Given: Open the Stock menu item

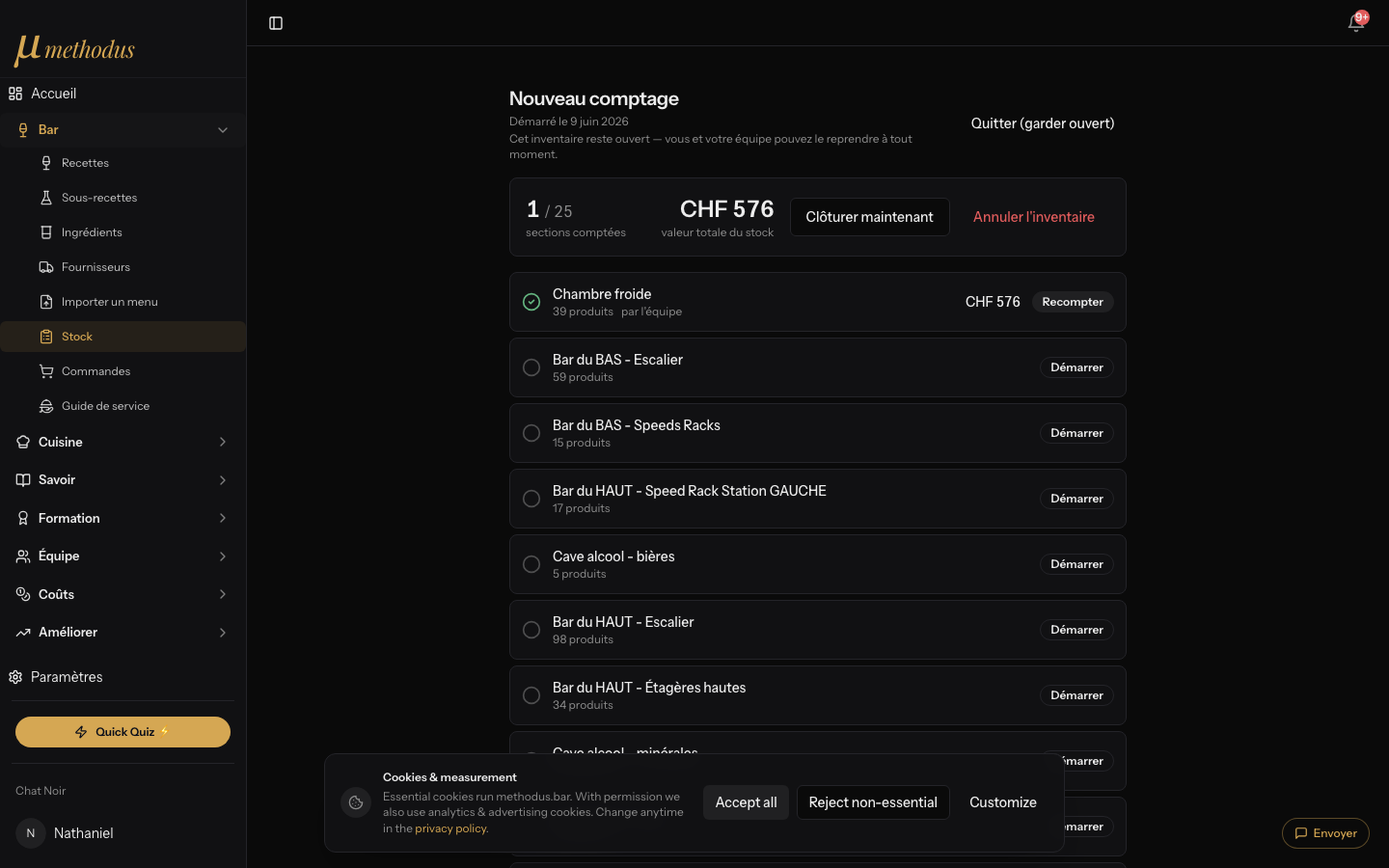Looking at the screenshot, I should click(123, 337).
